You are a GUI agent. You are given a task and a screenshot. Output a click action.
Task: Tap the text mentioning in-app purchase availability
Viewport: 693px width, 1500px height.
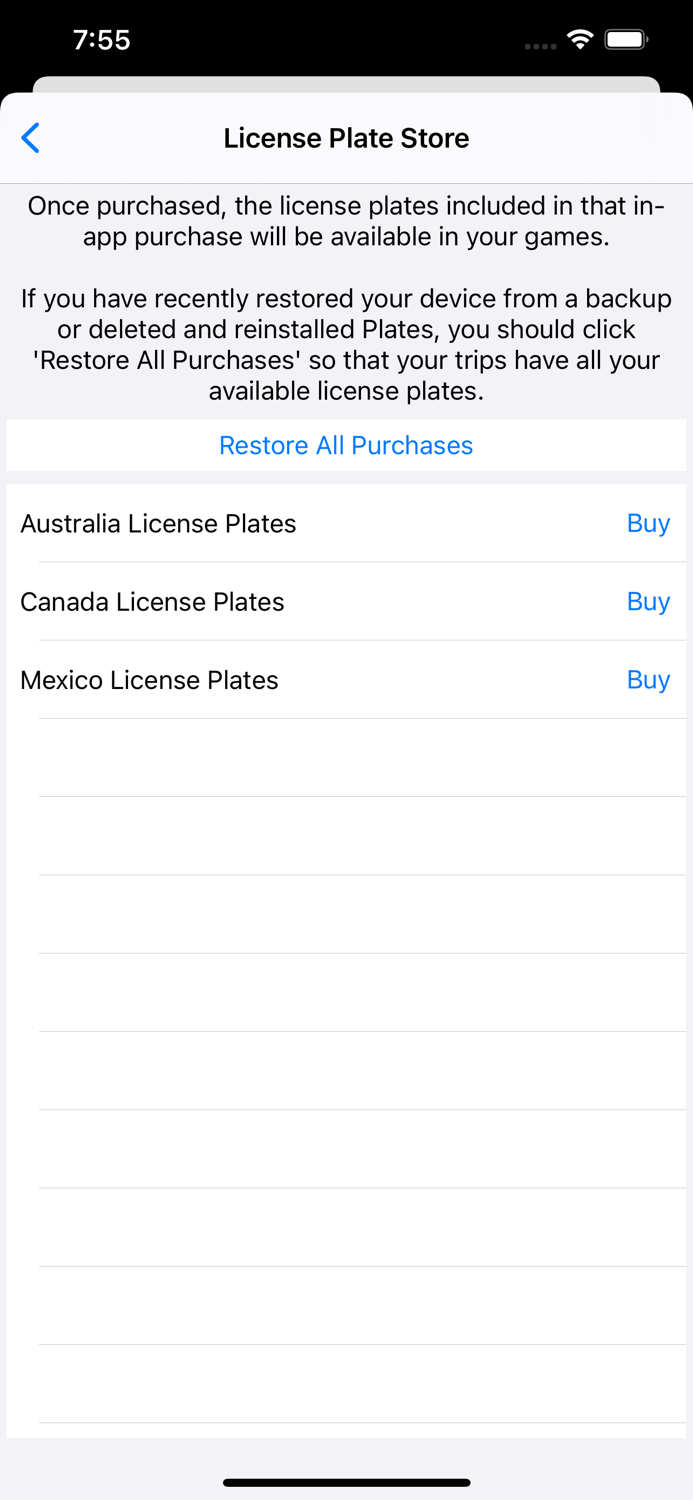click(346, 221)
